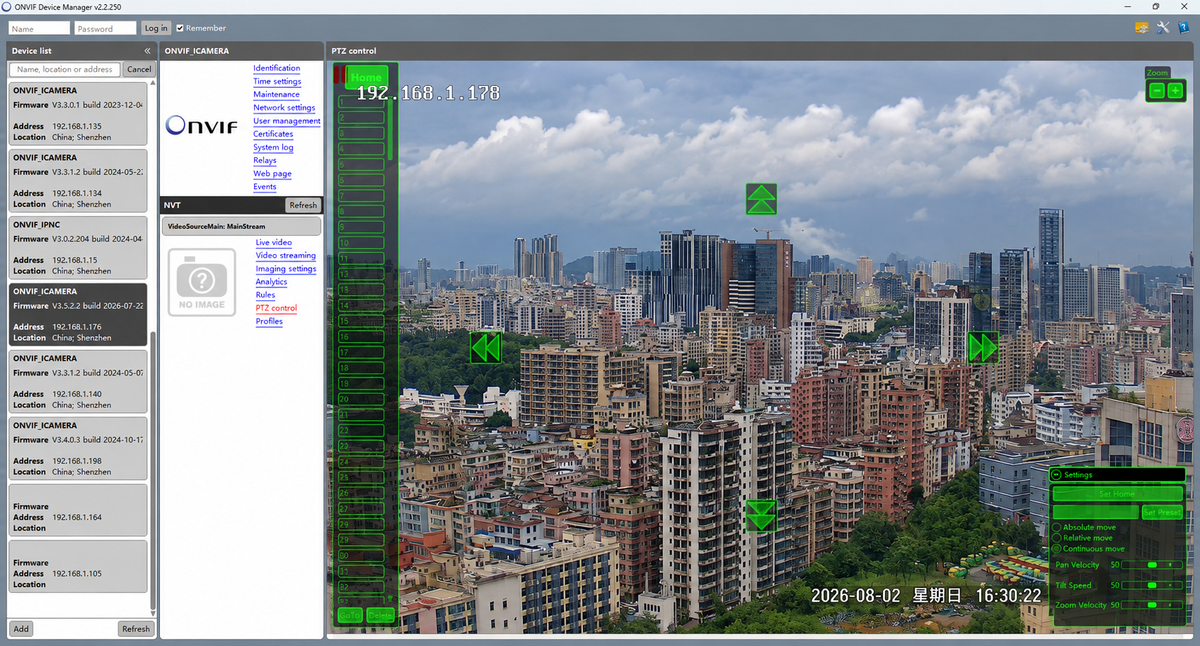1200x646 pixels.
Task: Click the Log in button
Action: (156, 28)
